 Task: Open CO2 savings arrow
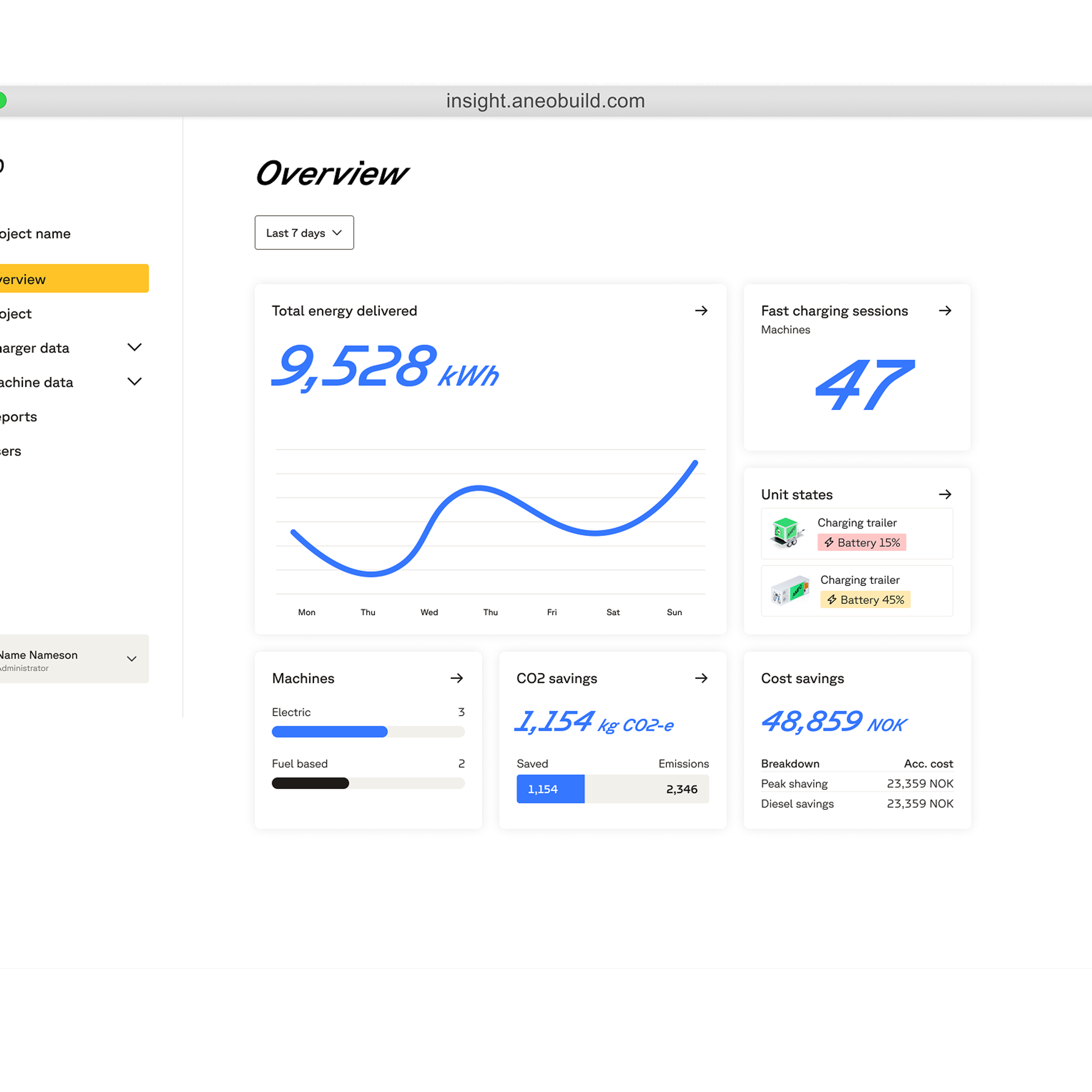[701, 678]
